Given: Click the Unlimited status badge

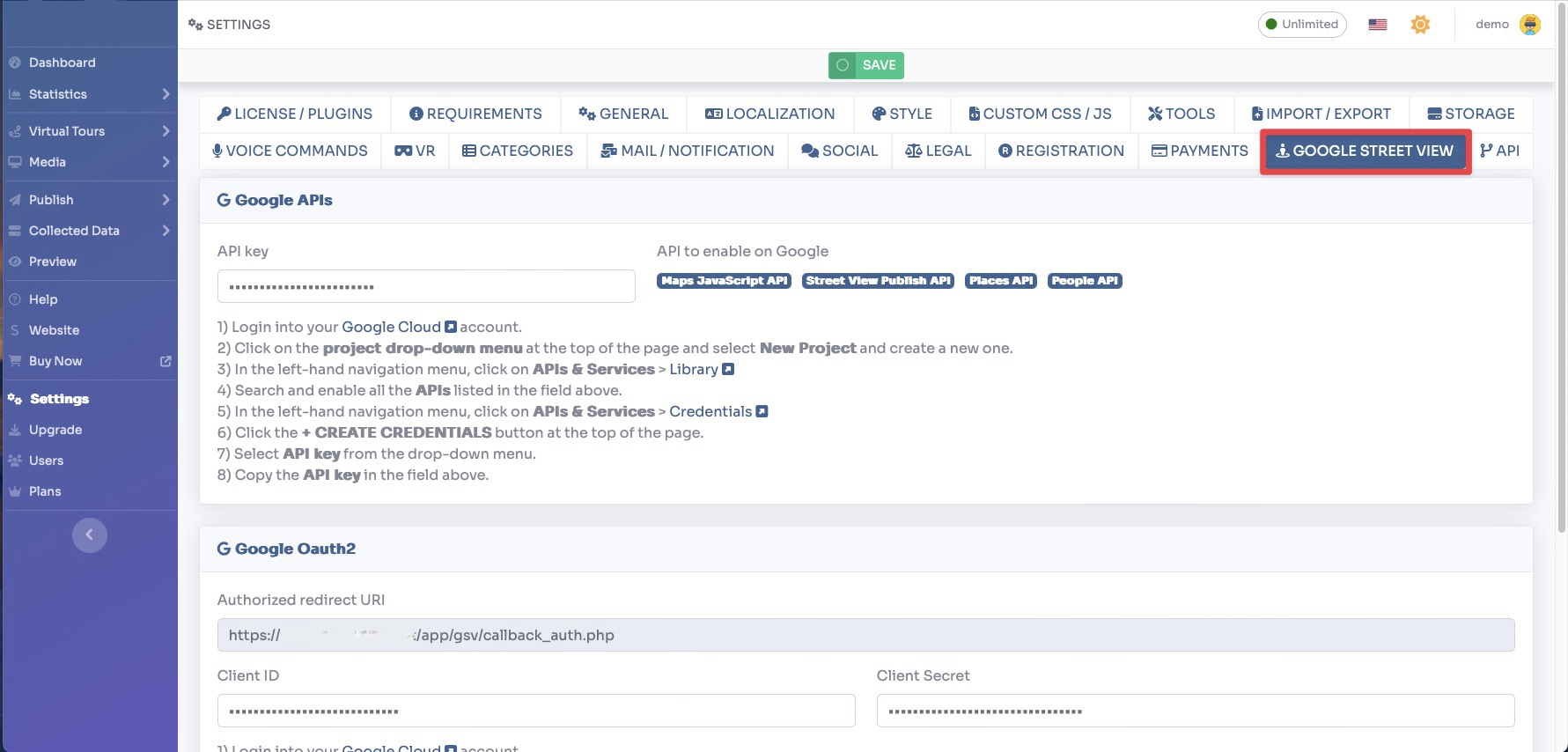Looking at the screenshot, I should pos(1301,25).
